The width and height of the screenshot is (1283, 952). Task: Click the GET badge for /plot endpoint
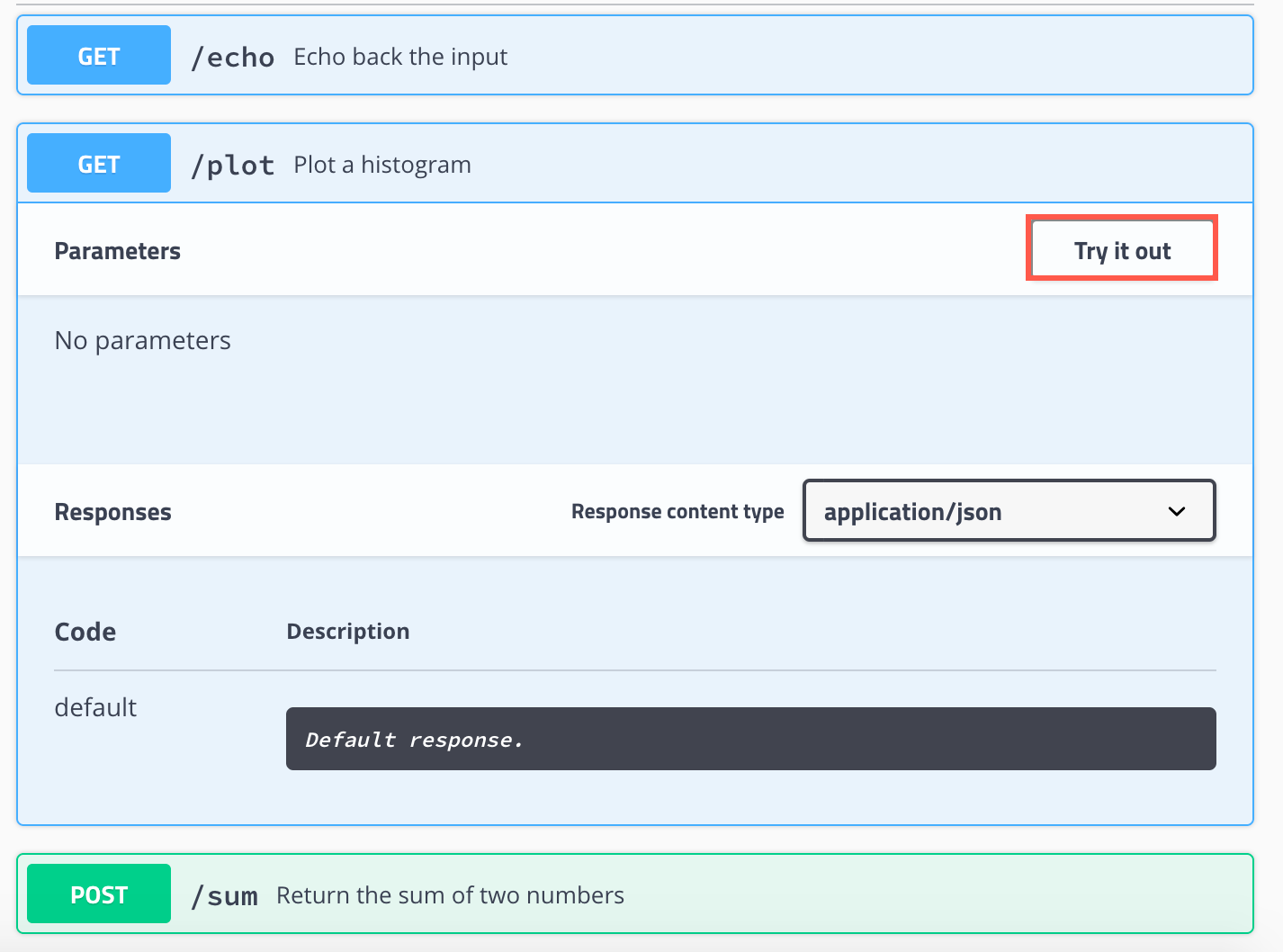pos(98,163)
